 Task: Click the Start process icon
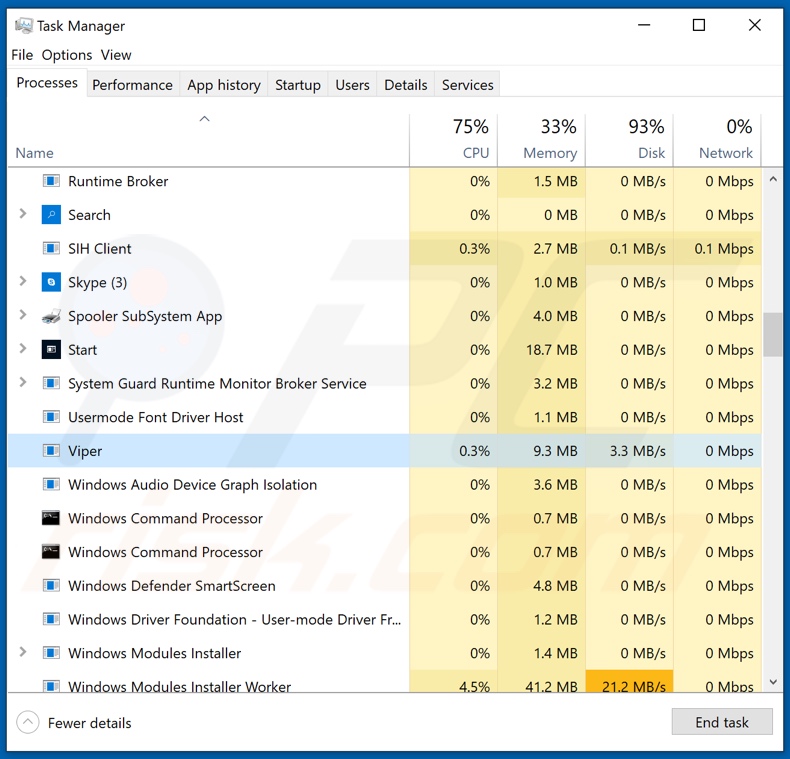(x=51, y=349)
